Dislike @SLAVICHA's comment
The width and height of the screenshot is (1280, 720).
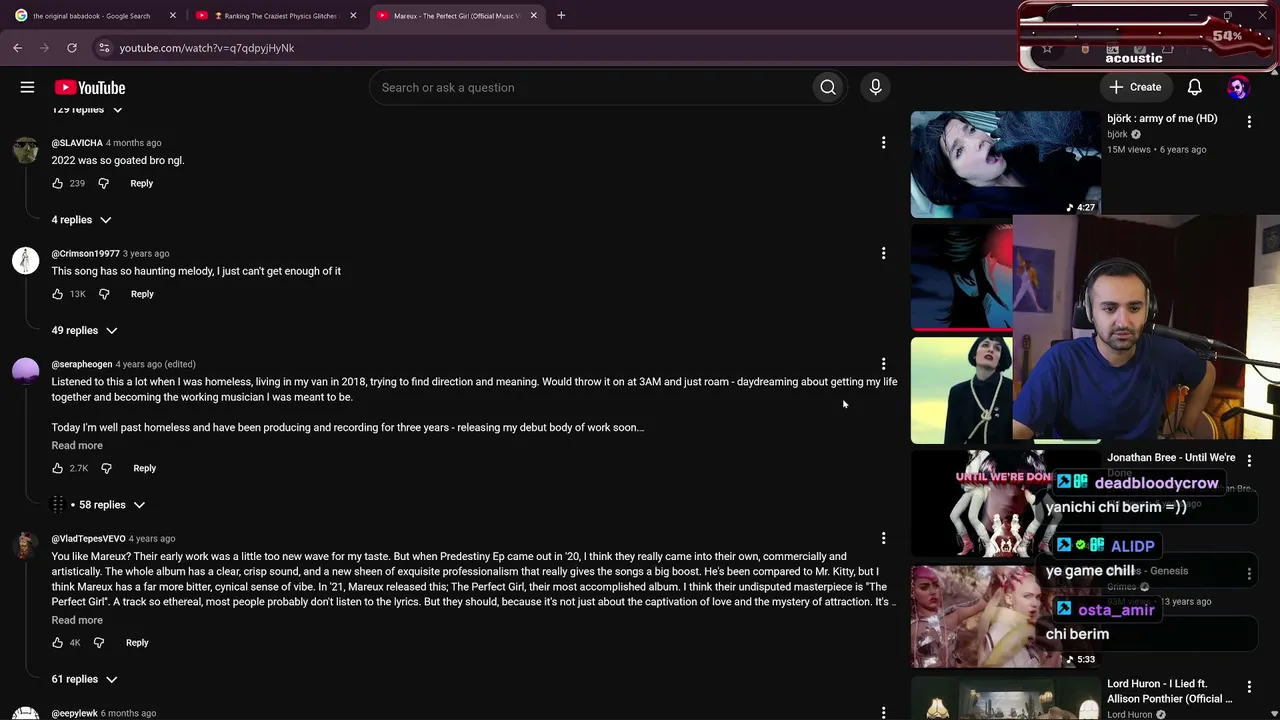(103, 183)
